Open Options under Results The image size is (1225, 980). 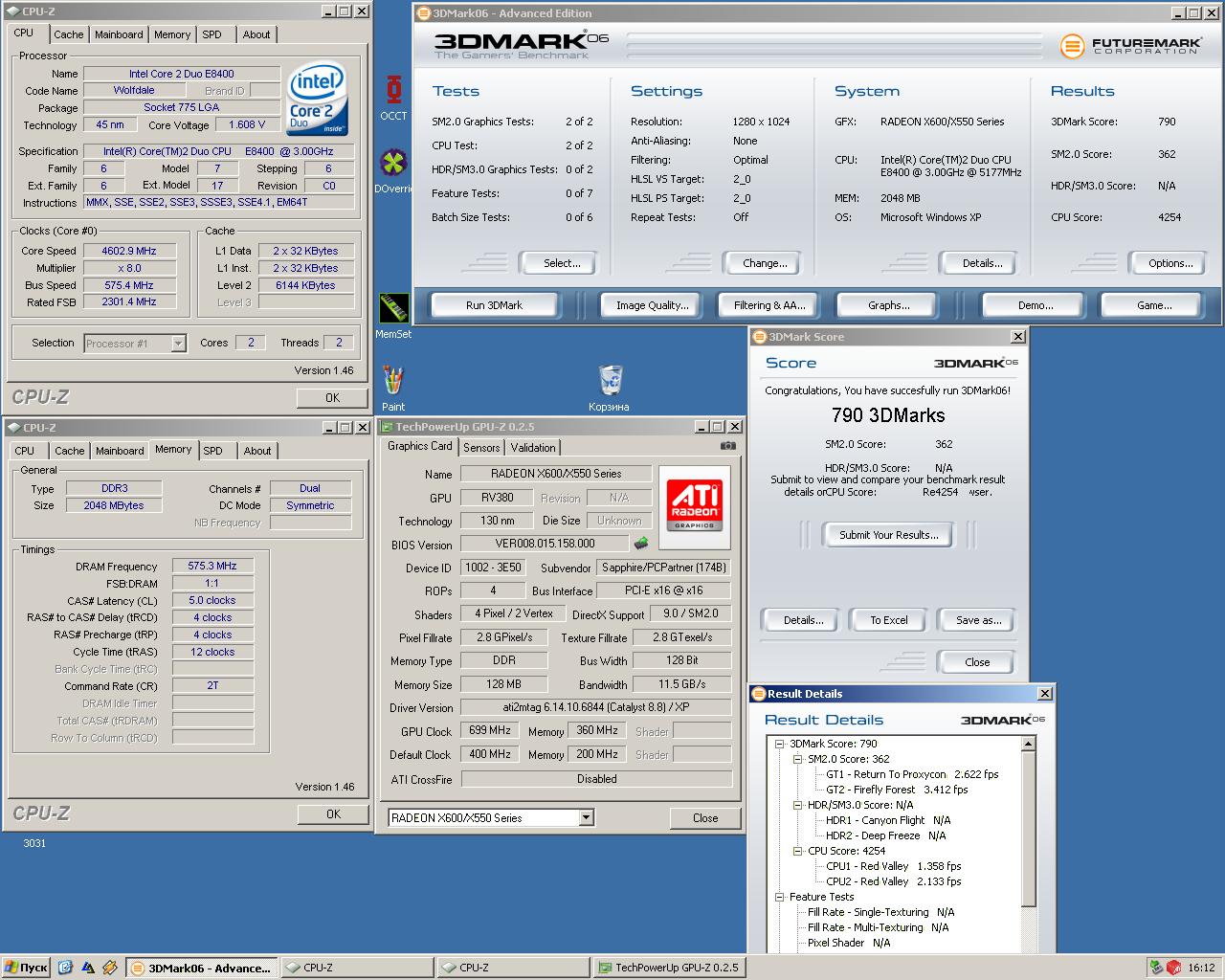(1170, 263)
